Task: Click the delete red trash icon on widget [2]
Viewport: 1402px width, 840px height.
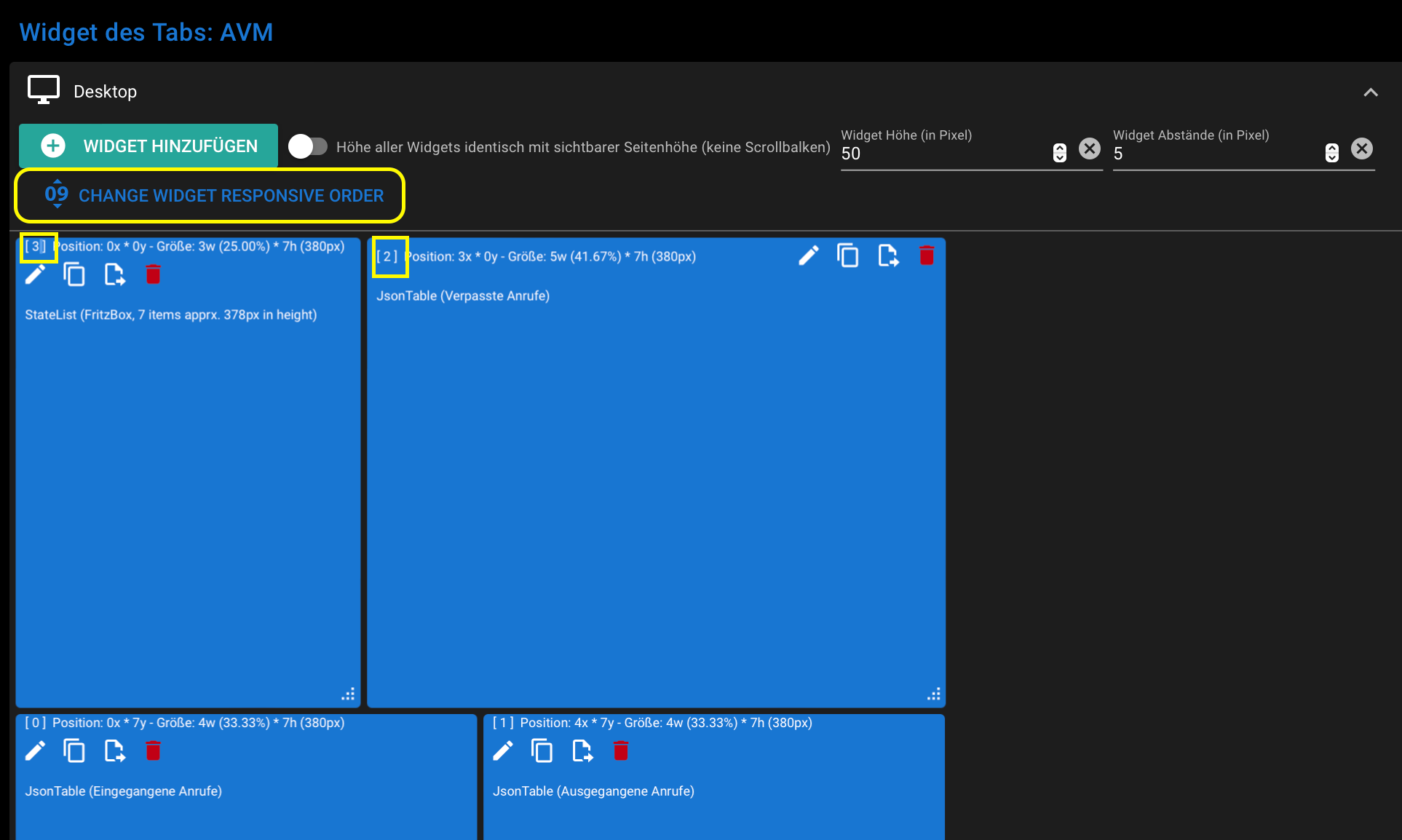Action: click(x=925, y=256)
